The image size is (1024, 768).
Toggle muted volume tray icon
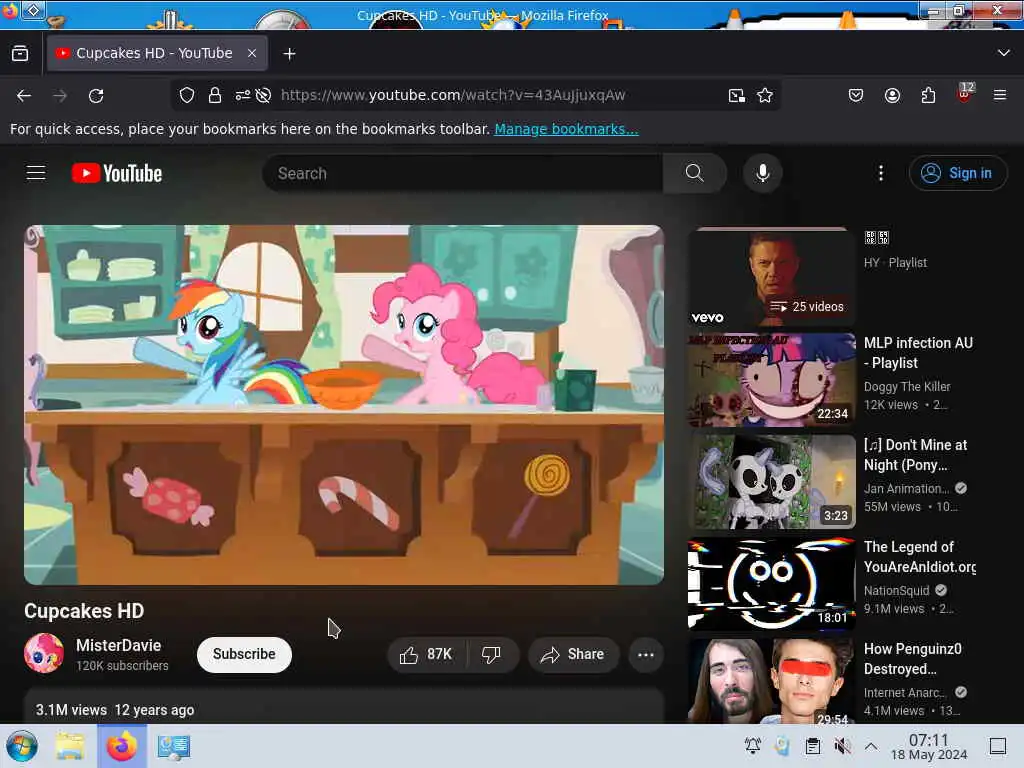pos(842,745)
